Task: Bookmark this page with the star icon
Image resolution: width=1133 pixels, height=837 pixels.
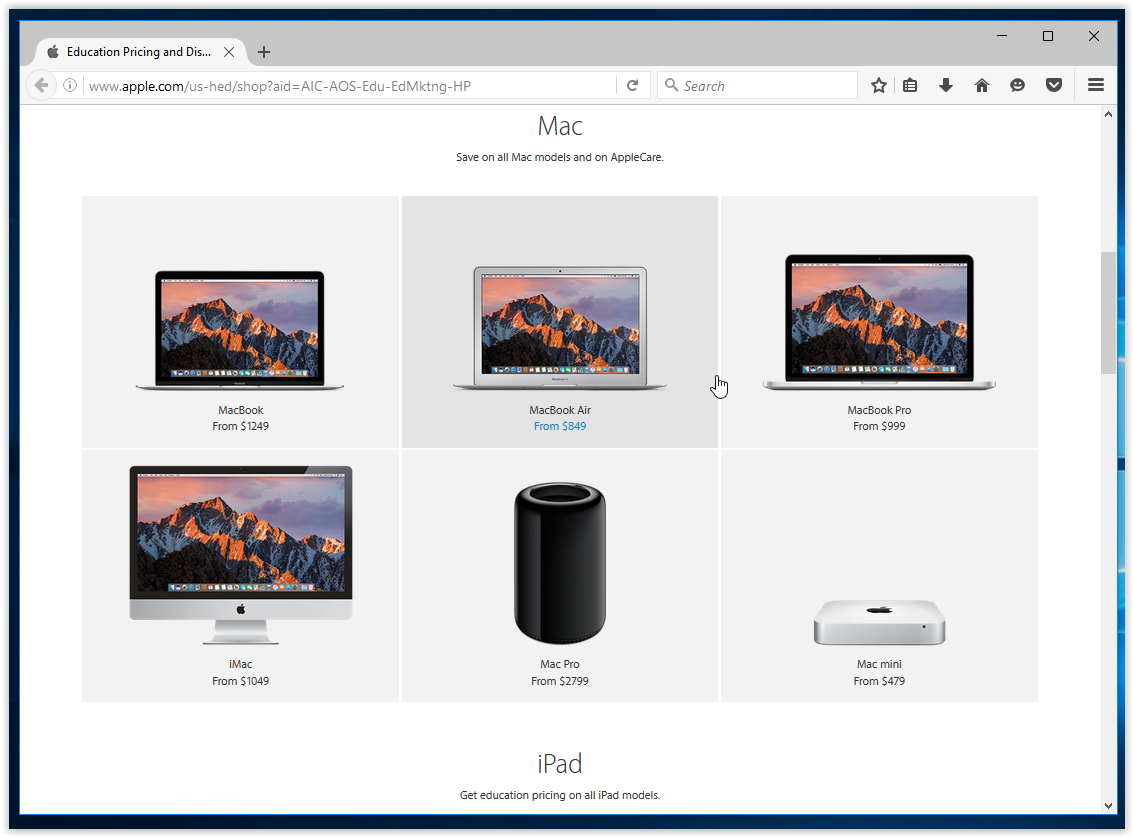Action: [x=879, y=85]
